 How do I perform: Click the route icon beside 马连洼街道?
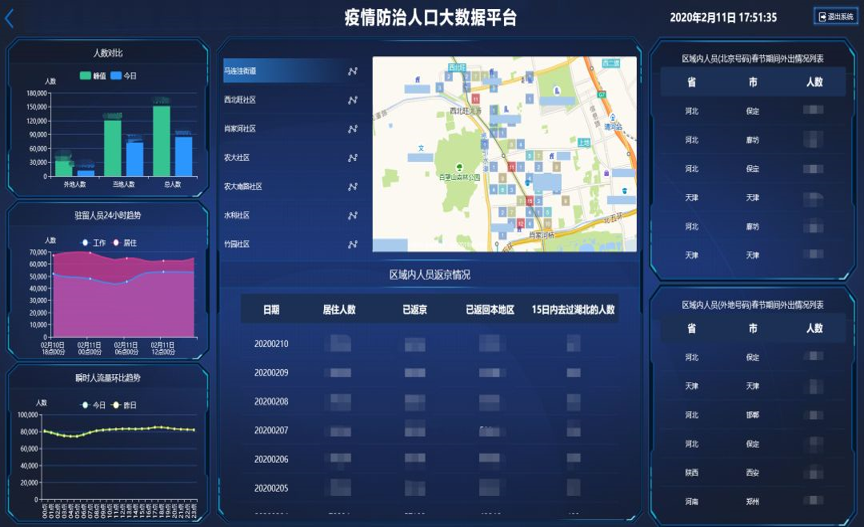pos(352,72)
